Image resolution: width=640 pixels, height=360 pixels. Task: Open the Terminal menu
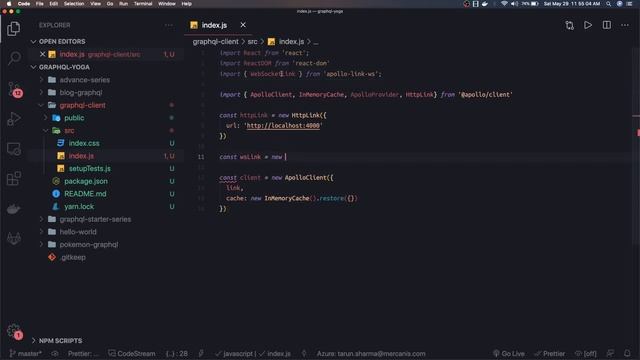(x=143, y=4)
